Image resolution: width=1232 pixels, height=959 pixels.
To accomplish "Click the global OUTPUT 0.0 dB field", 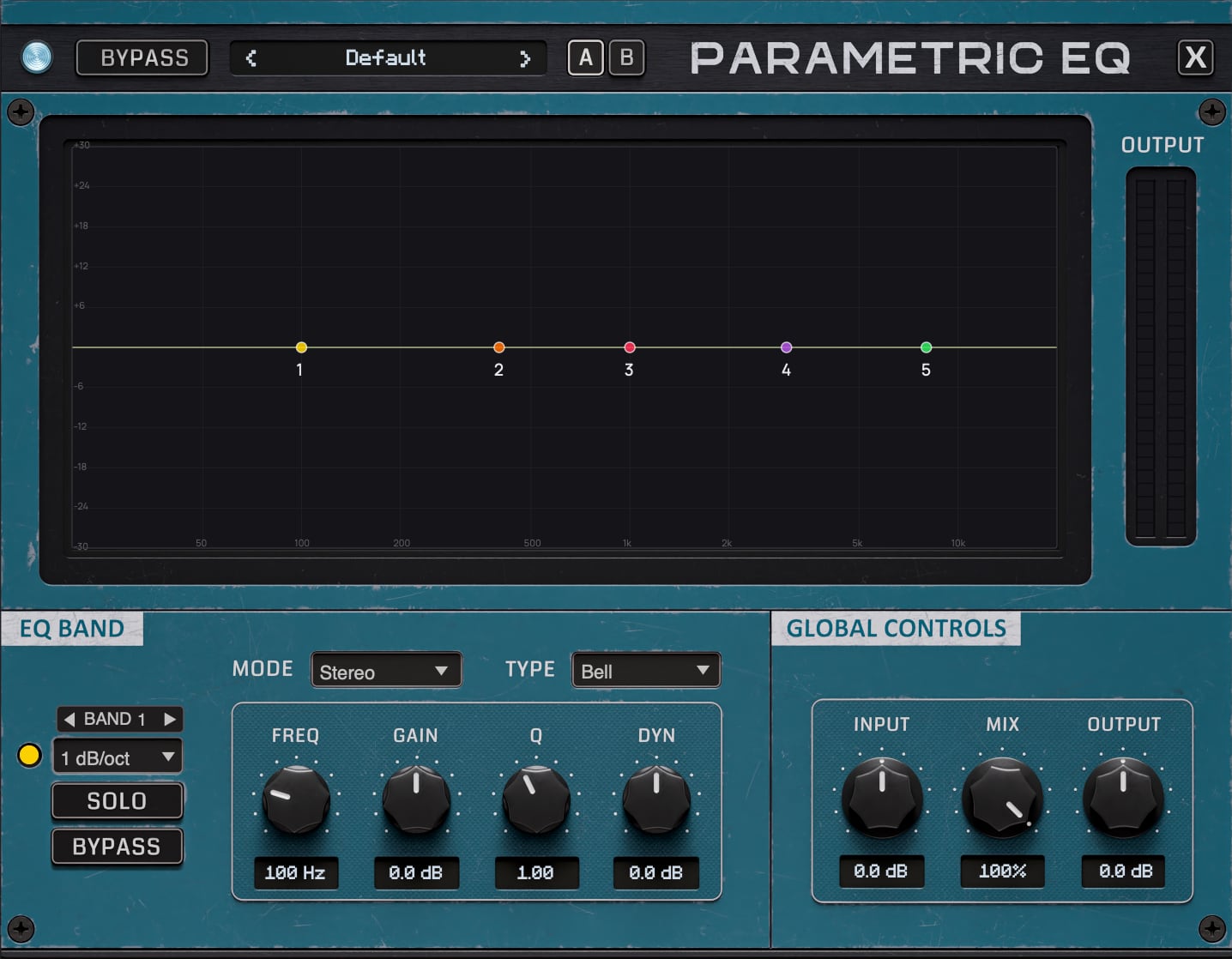I will point(1123,872).
